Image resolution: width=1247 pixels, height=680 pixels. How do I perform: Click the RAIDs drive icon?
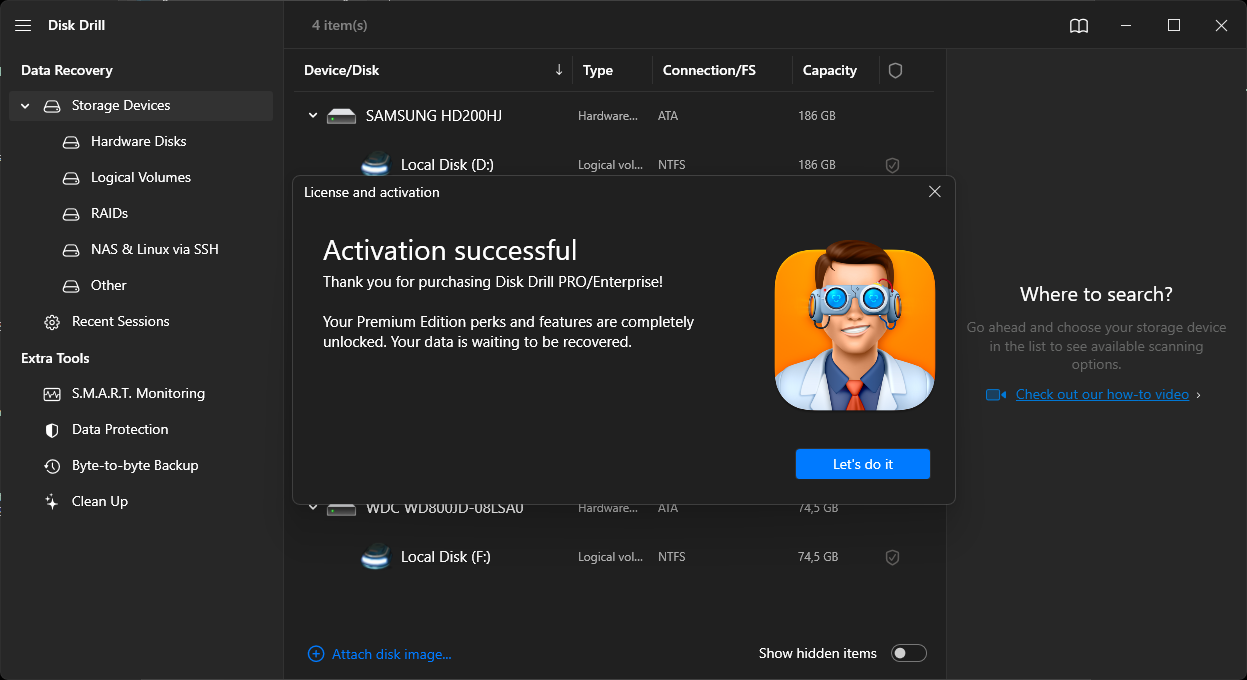tap(71, 214)
